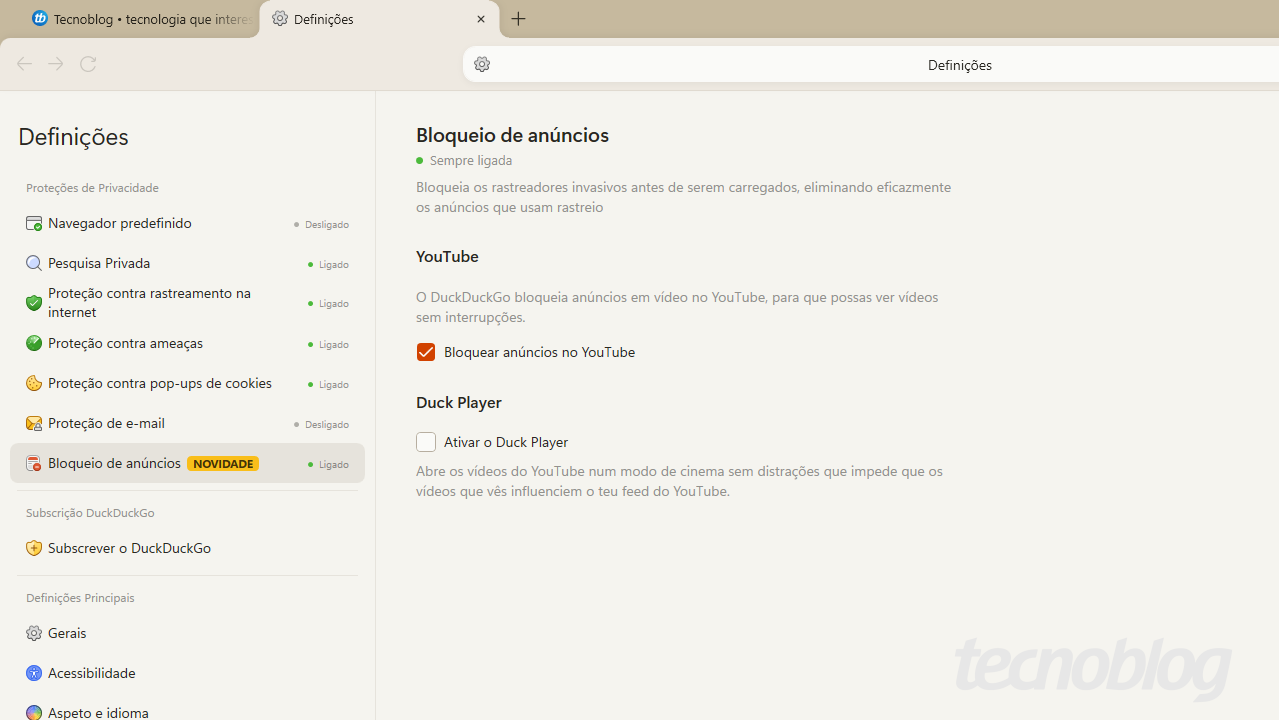
Task: Click the Bloqueio de anúncios heading
Action: click(x=512, y=135)
